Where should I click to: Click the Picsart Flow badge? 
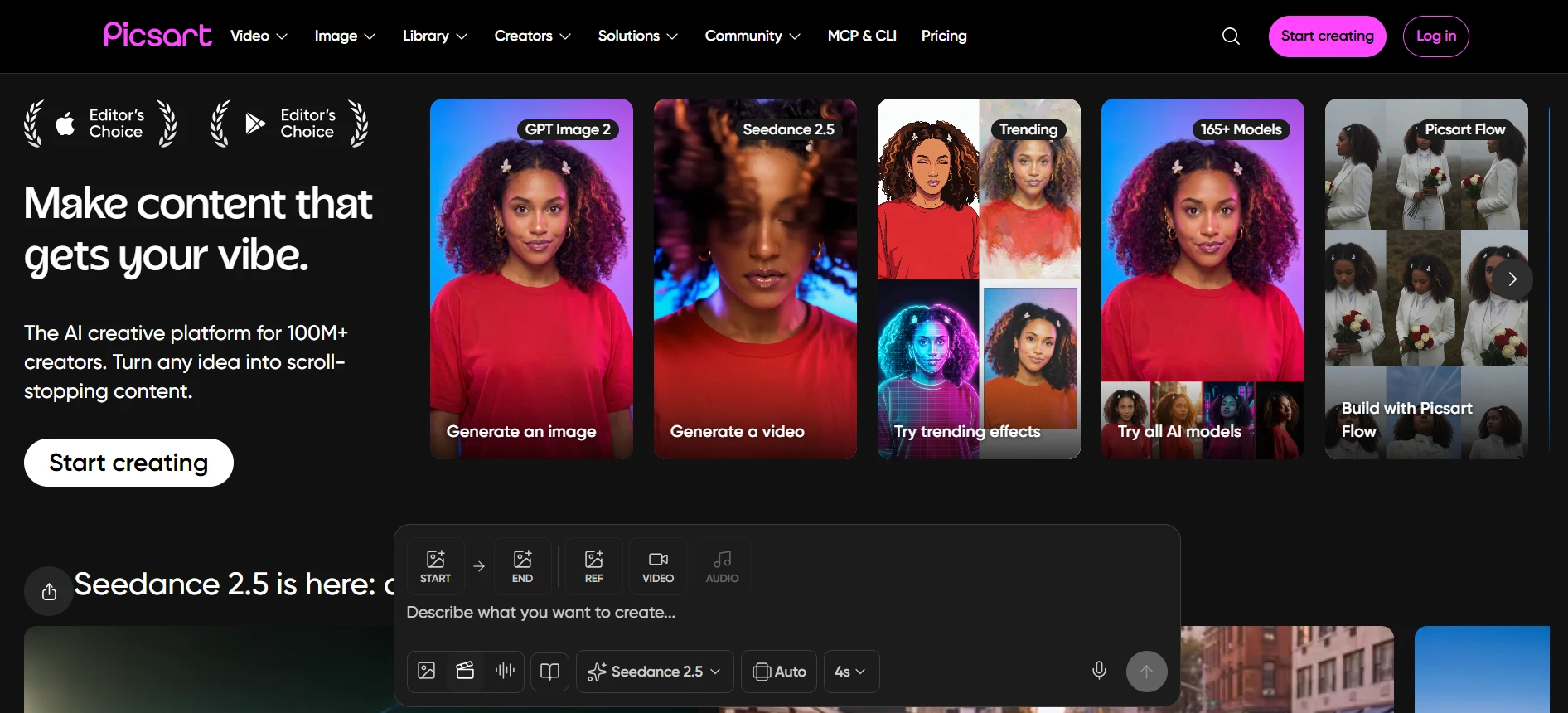tap(1464, 129)
